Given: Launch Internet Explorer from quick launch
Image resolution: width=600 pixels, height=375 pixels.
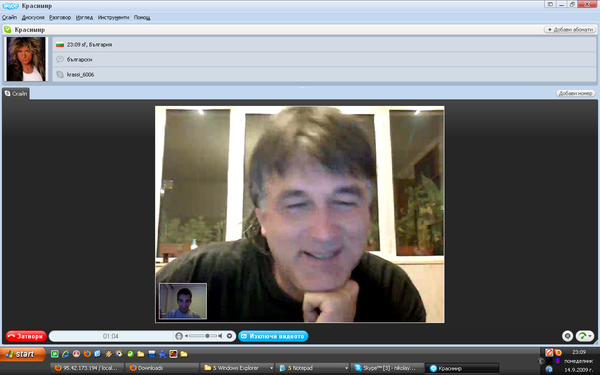Looking at the screenshot, I should 66,354.
